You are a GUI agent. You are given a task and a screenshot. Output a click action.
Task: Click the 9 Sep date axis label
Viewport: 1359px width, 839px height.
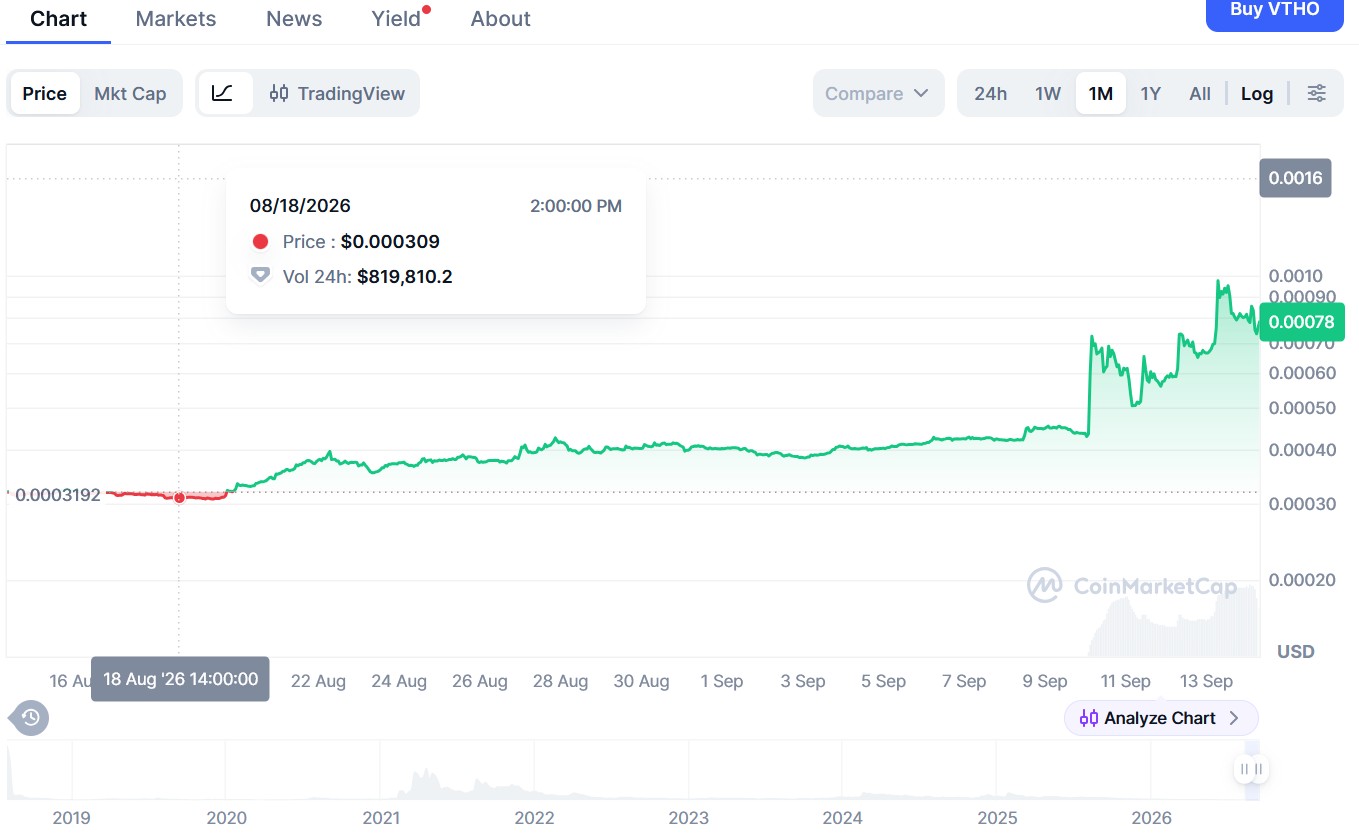pos(1045,681)
